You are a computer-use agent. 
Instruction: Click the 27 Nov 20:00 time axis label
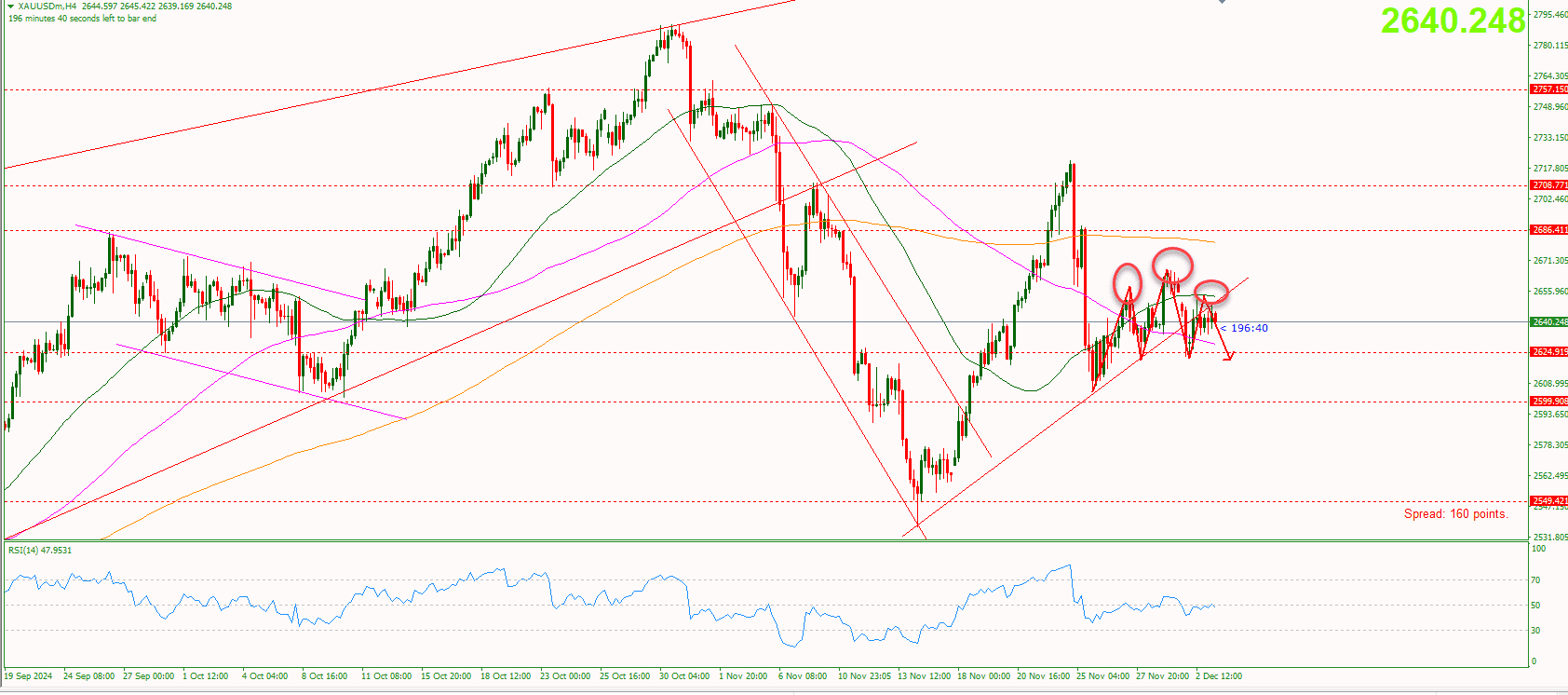point(1162,676)
